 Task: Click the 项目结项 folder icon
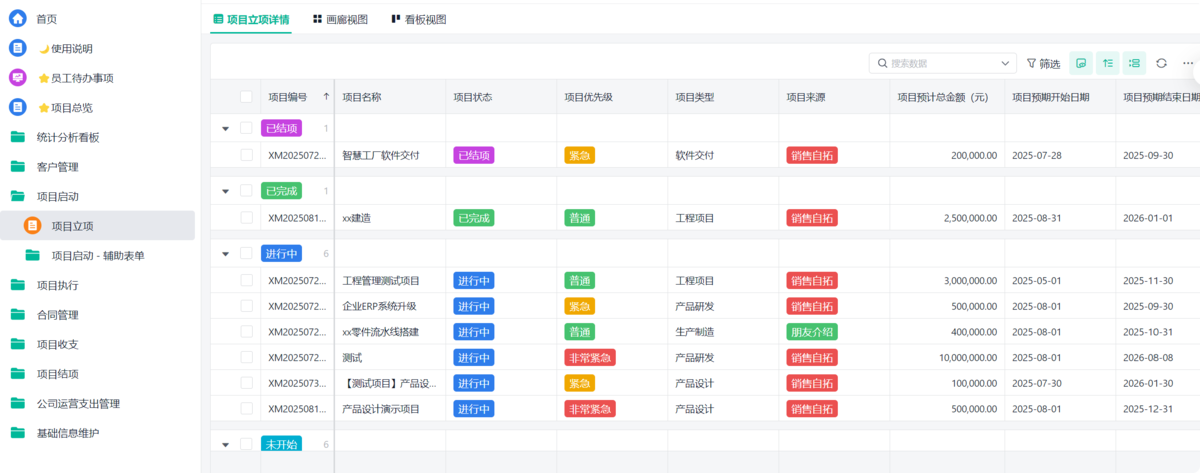point(17,374)
